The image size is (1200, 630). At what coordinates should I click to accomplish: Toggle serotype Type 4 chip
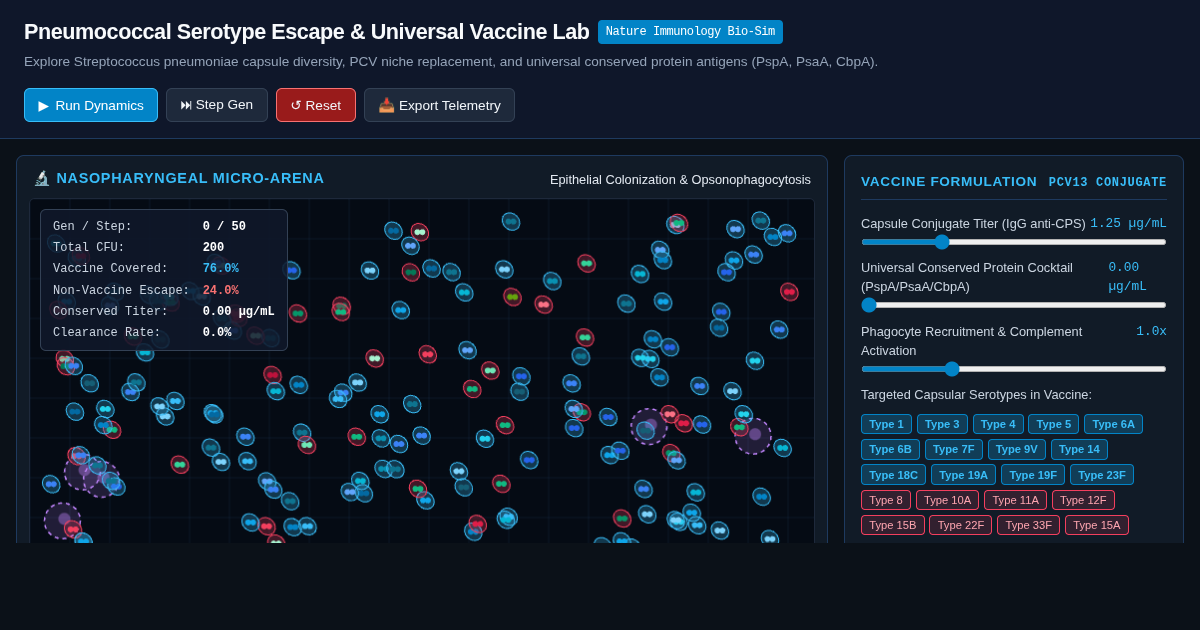click(x=998, y=424)
